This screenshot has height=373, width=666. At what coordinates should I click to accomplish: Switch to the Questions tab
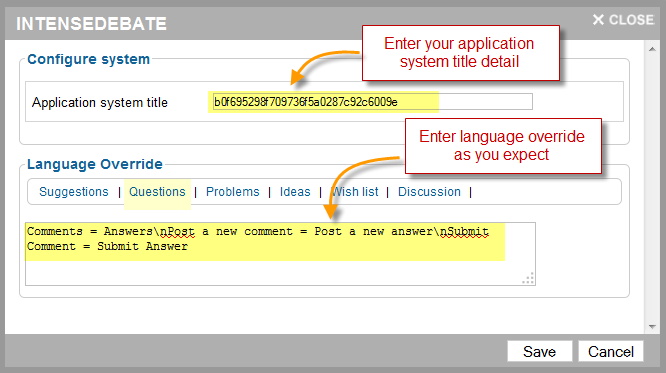157,192
